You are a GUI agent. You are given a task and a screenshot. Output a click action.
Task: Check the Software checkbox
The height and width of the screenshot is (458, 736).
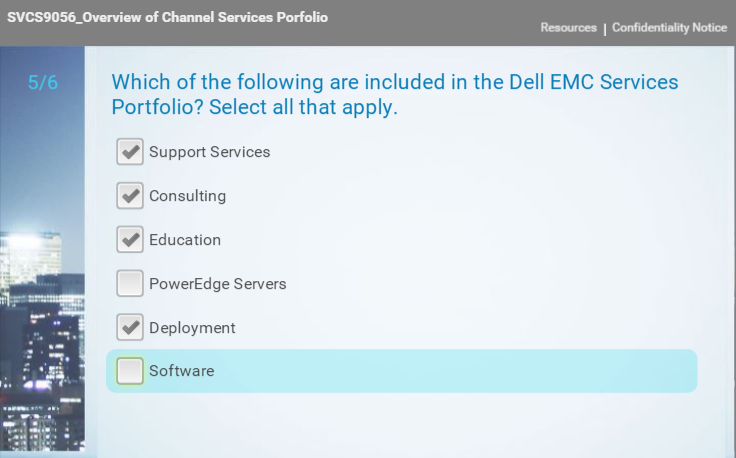click(130, 371)
